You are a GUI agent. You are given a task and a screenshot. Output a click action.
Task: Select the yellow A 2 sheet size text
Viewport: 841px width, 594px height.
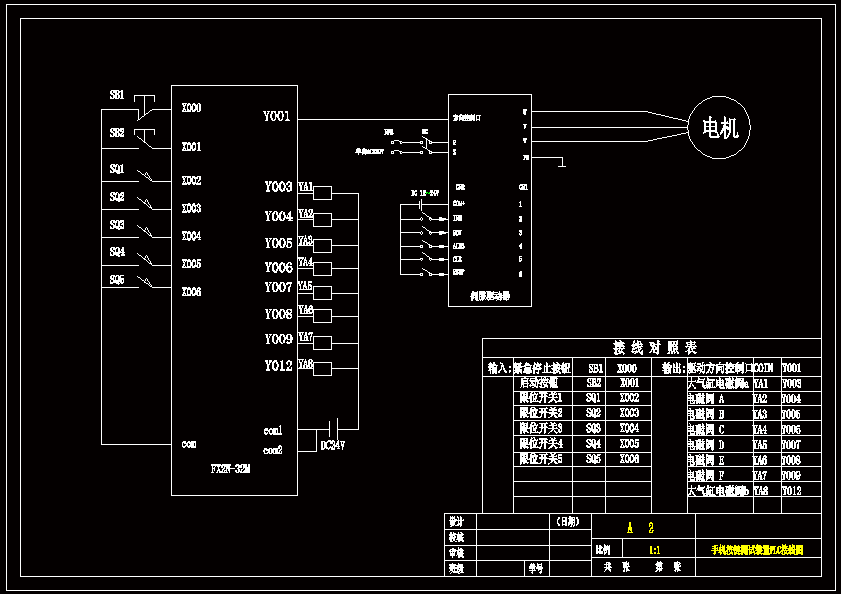[640, 528]
